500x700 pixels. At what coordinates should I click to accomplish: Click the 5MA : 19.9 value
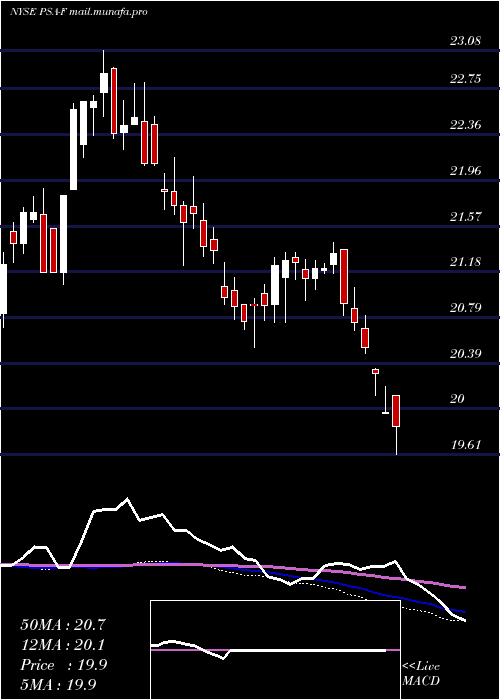tap(58, 685)
